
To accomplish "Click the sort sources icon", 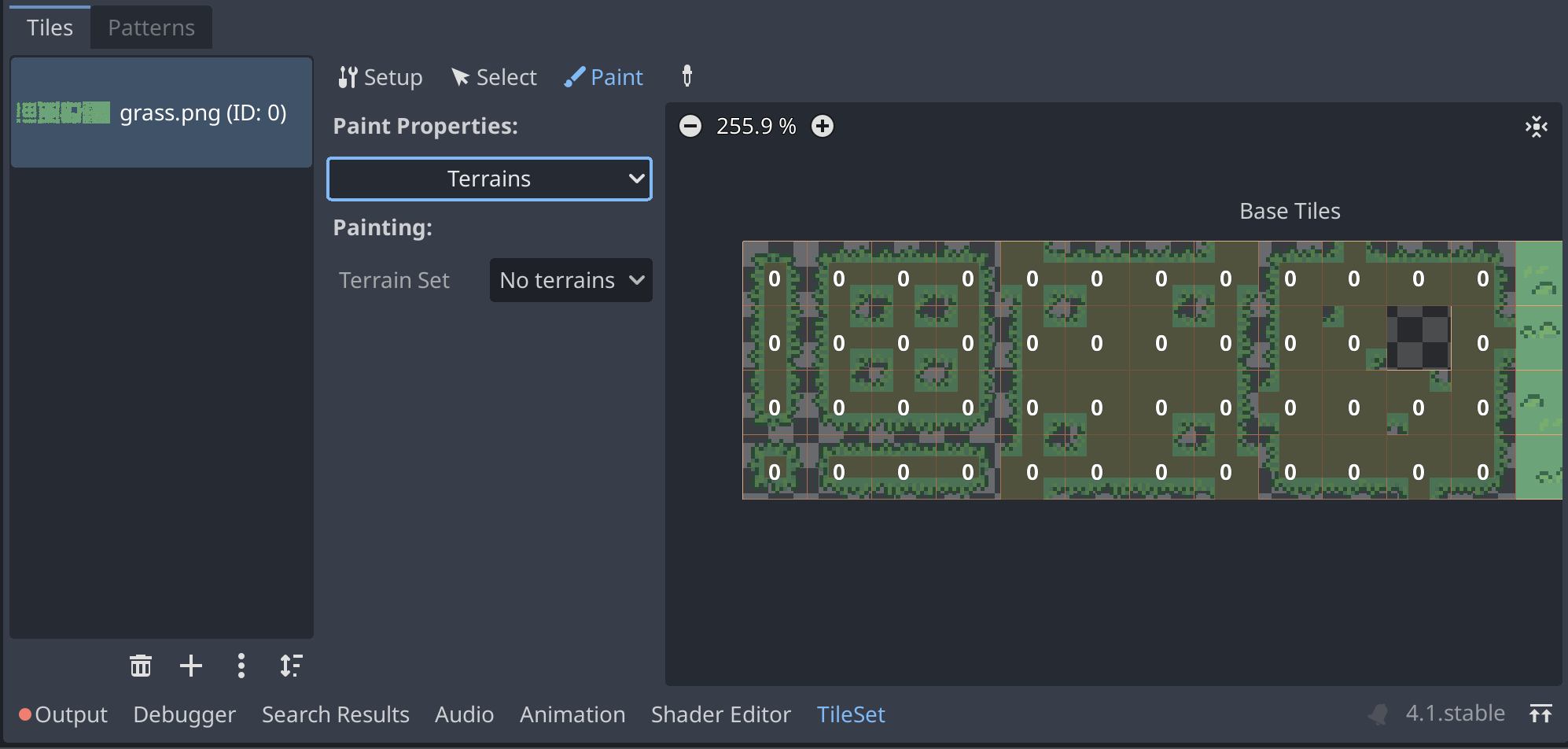I will click(291, 666).
